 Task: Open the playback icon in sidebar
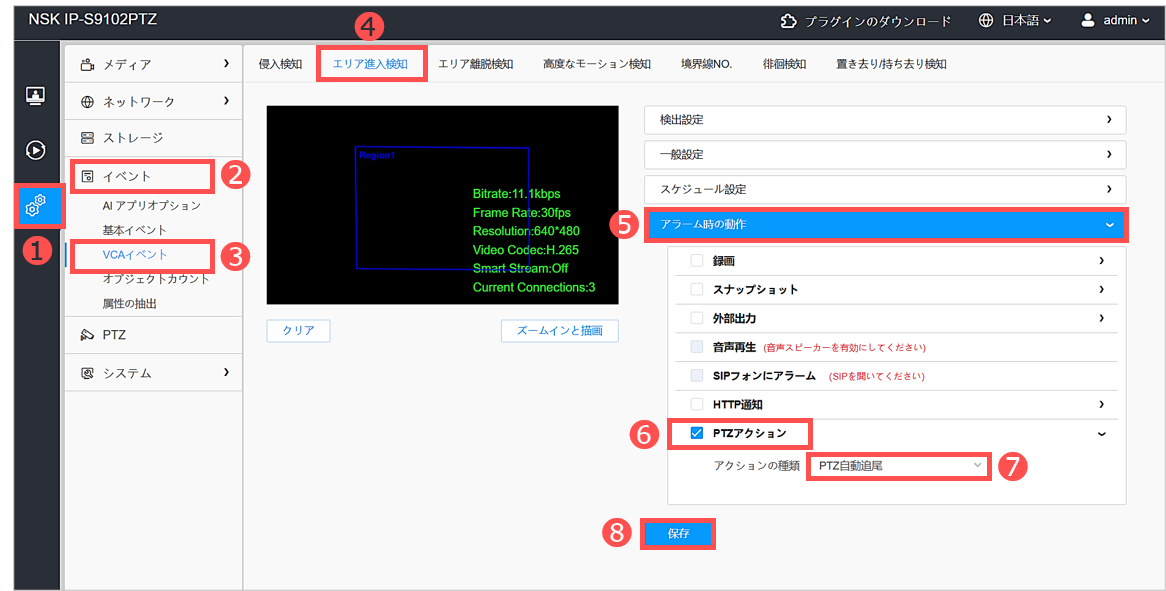(35, 150)
